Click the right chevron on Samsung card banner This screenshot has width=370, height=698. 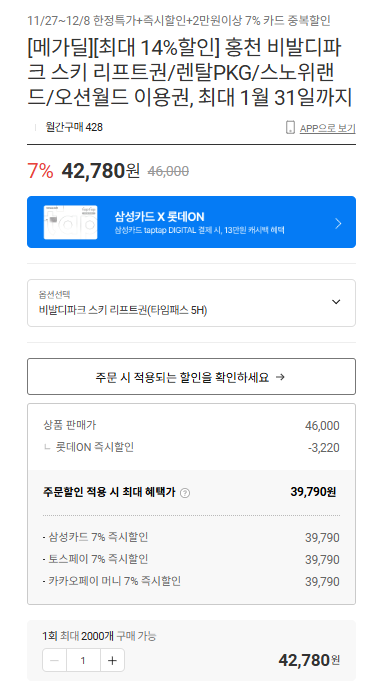point(338,223)
